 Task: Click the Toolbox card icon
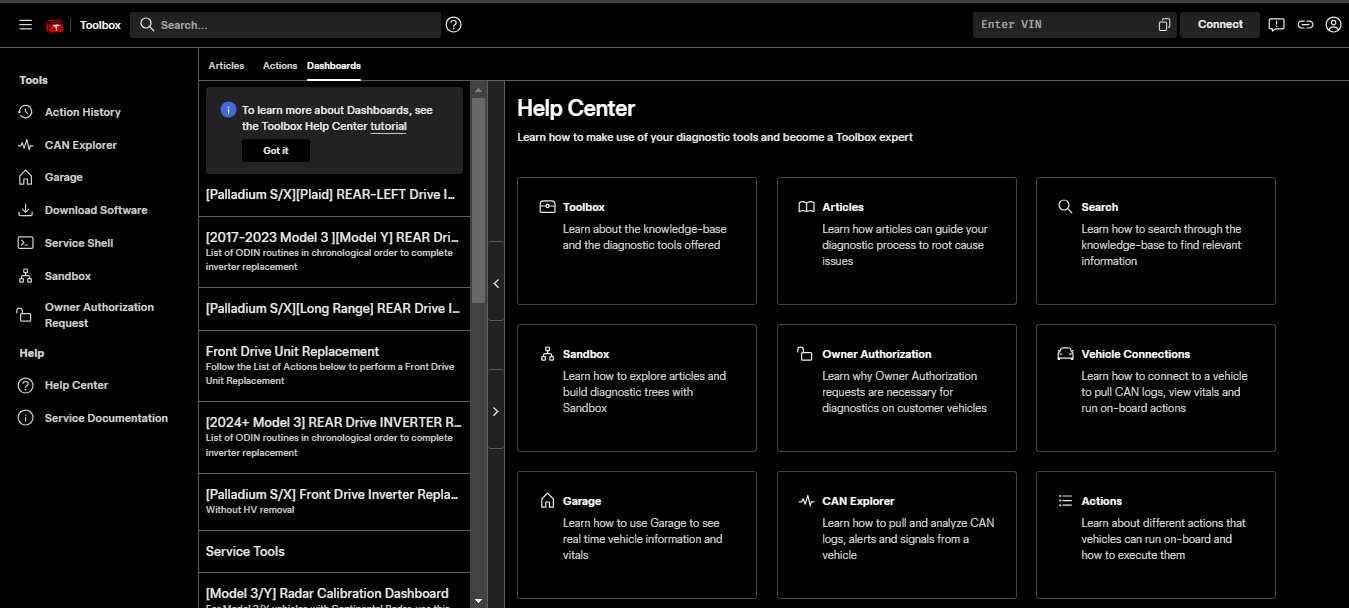547,207
